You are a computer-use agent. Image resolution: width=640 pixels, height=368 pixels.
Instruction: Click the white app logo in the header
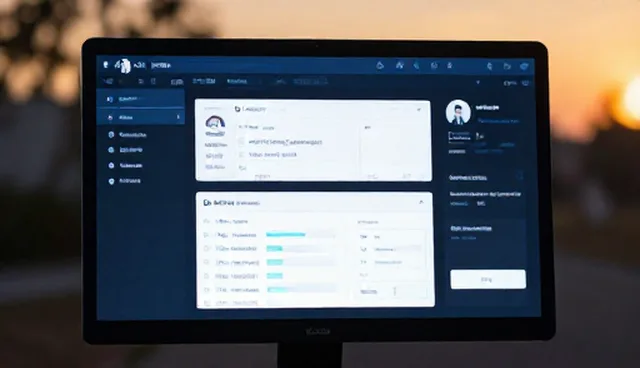click(x=122, y=65)
